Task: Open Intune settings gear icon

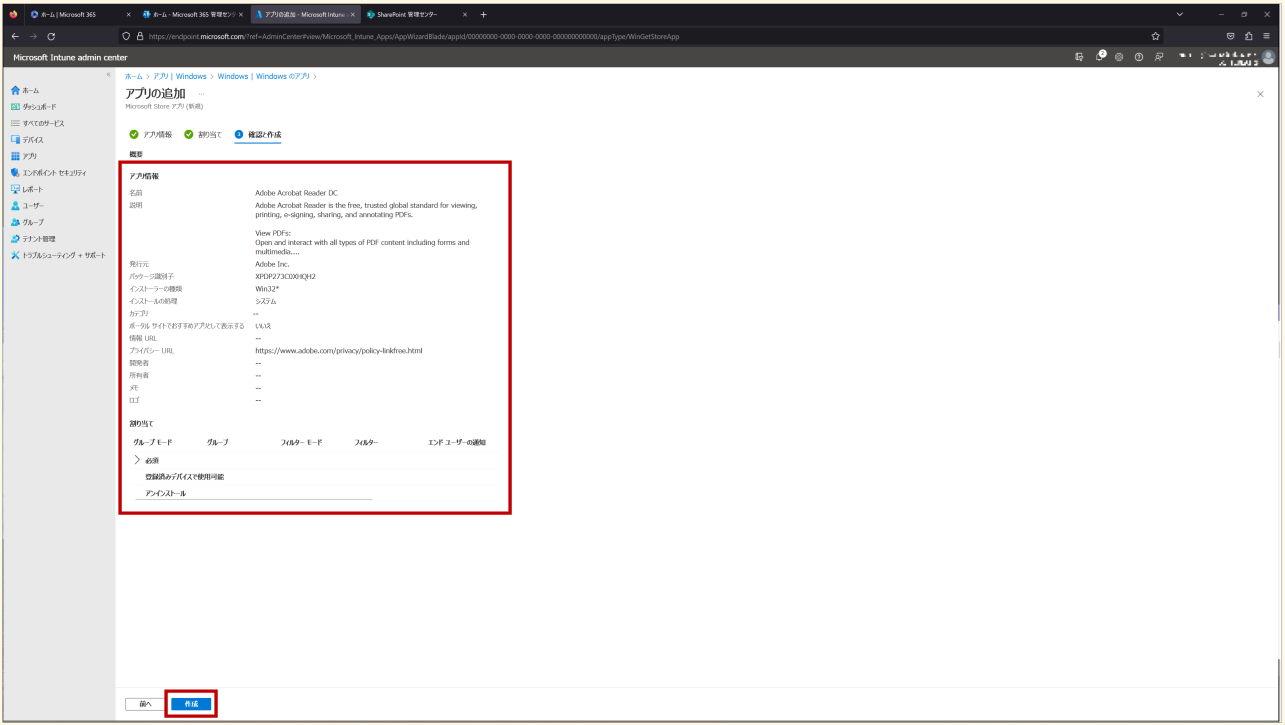Action: (1119, 57)
